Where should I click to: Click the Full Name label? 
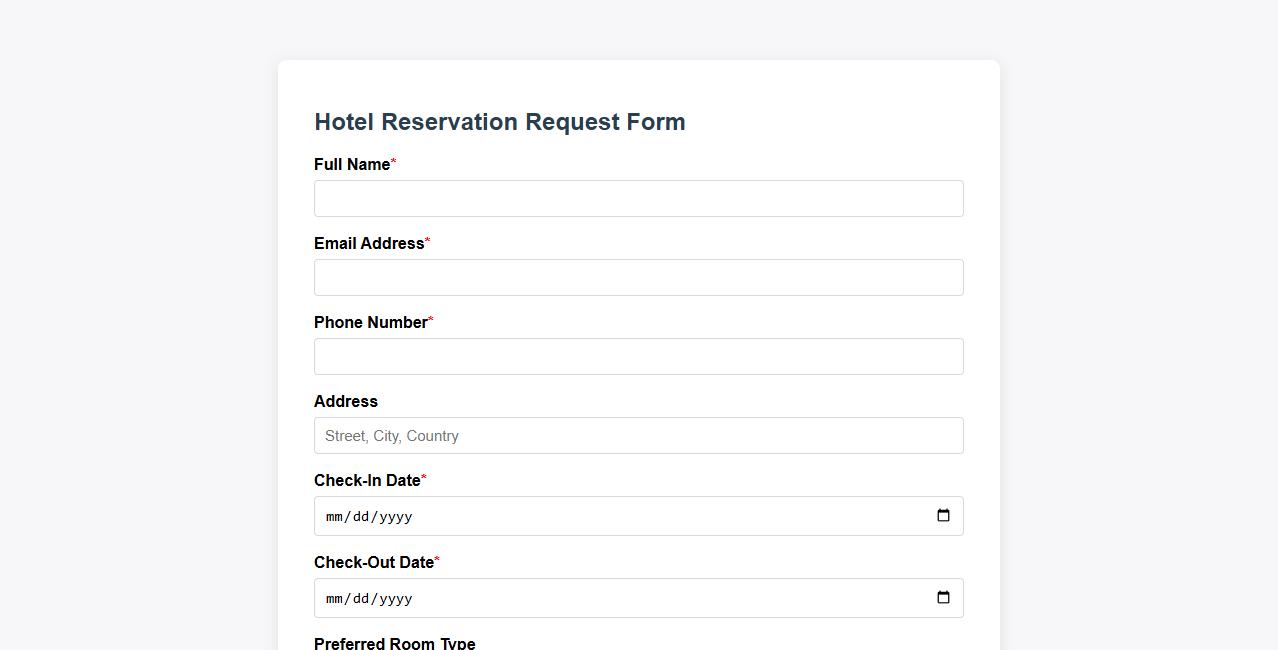[350, 164]
